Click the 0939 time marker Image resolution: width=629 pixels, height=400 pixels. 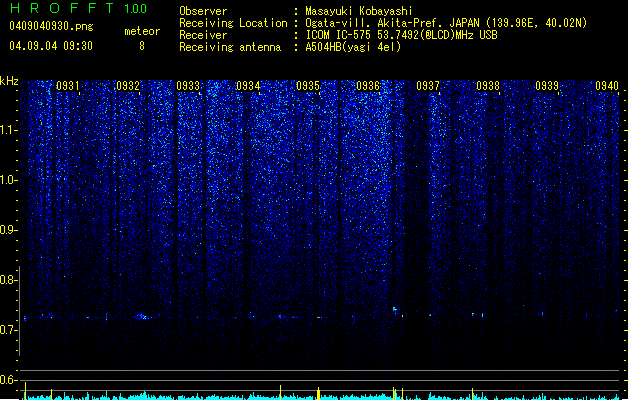pos(547,85)
